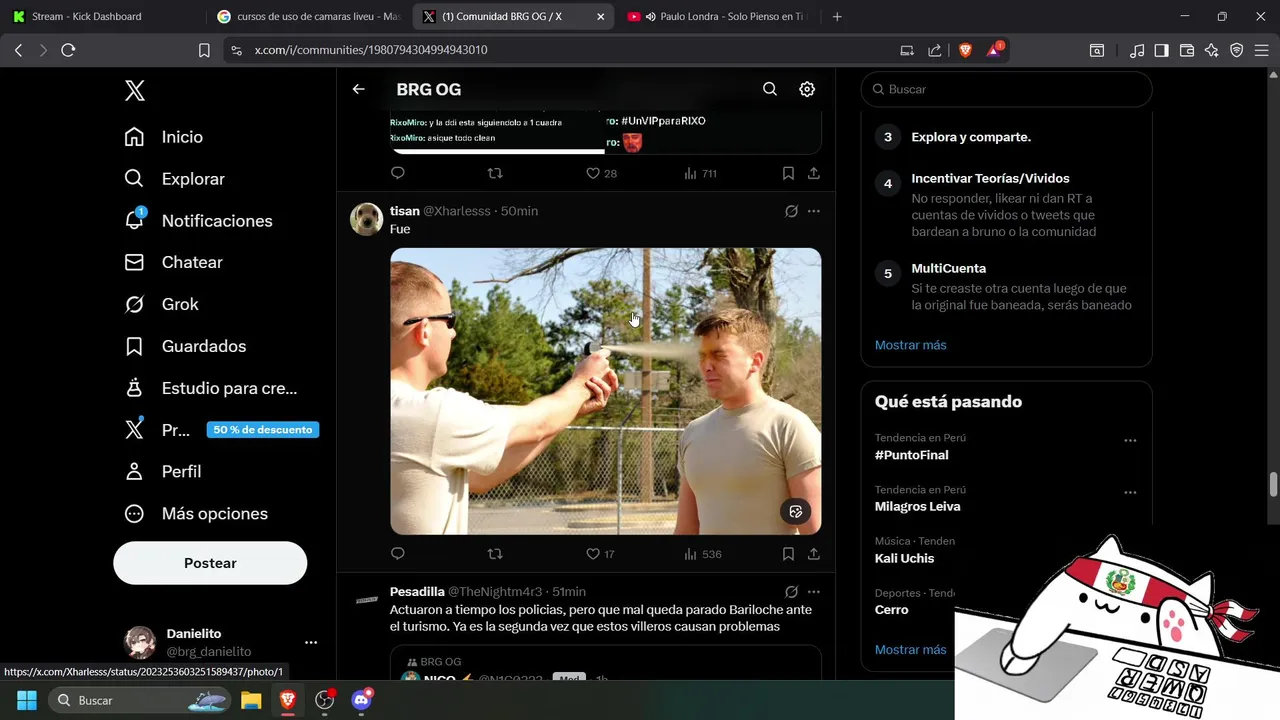This screenshot has height=720, width=1280.
Task: Go back with the community header arrow
Action: click(x=359, y=89)
